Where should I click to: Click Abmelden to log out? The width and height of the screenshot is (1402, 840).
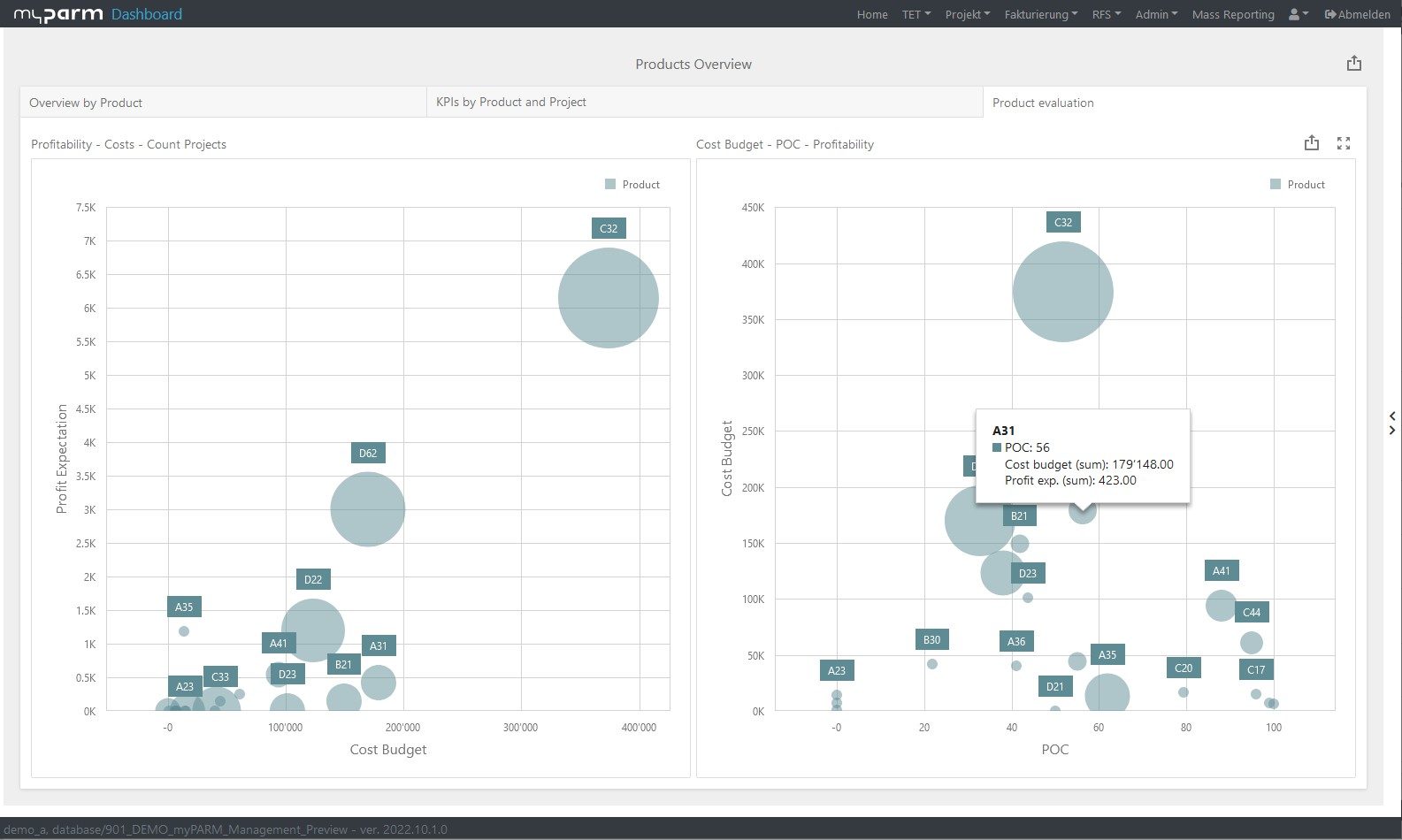pyautogui.click(x=1357, y=14)
